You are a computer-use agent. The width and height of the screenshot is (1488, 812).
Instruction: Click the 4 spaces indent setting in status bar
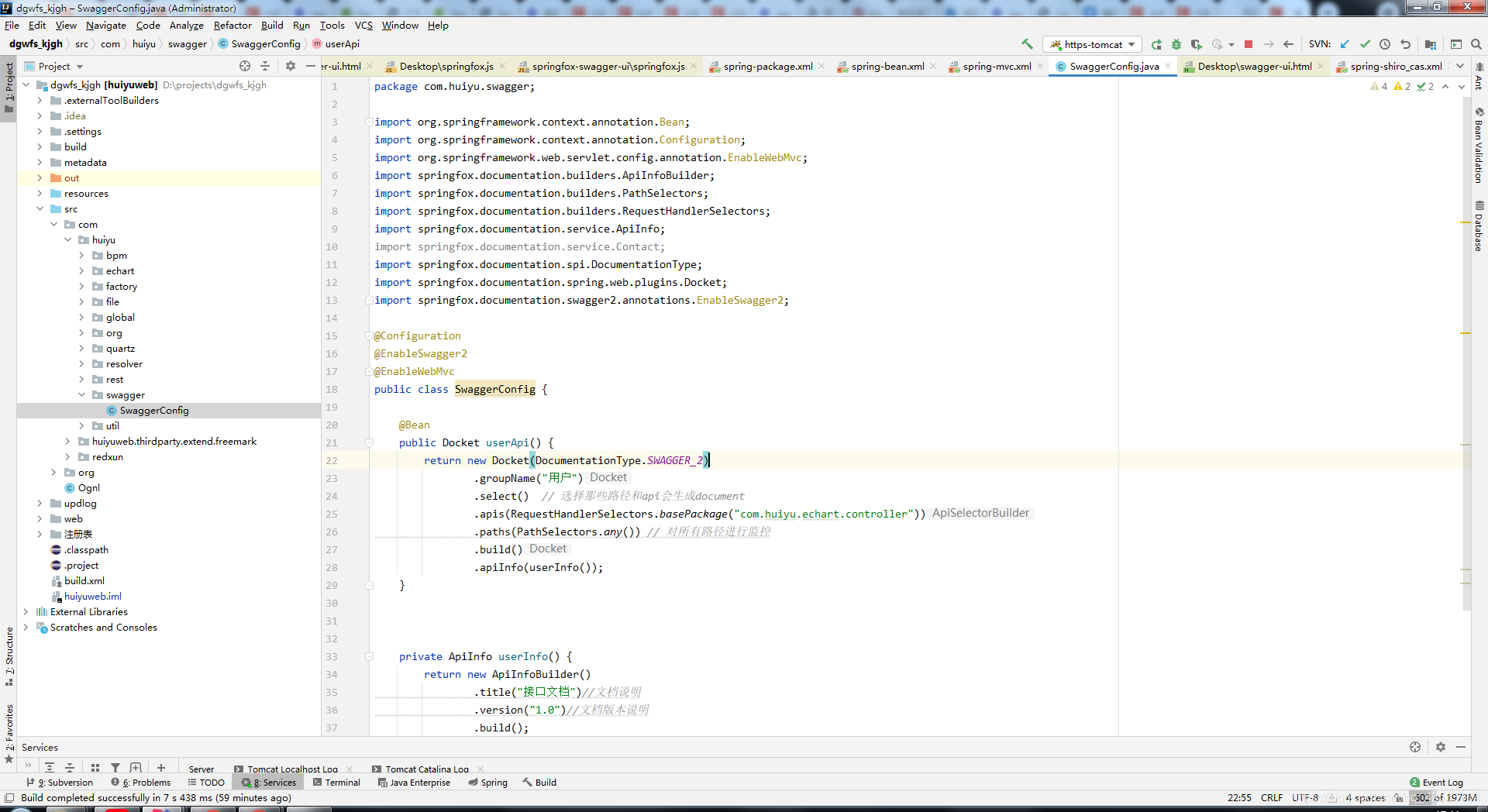click(1365, 797)
